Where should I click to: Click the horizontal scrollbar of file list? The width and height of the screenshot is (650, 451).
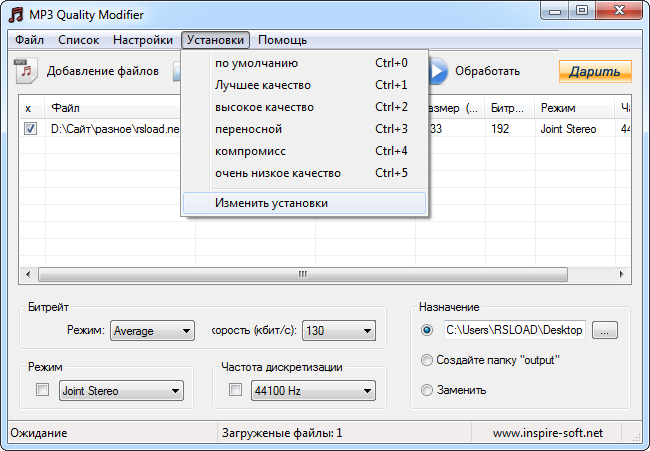click(300, 273)
